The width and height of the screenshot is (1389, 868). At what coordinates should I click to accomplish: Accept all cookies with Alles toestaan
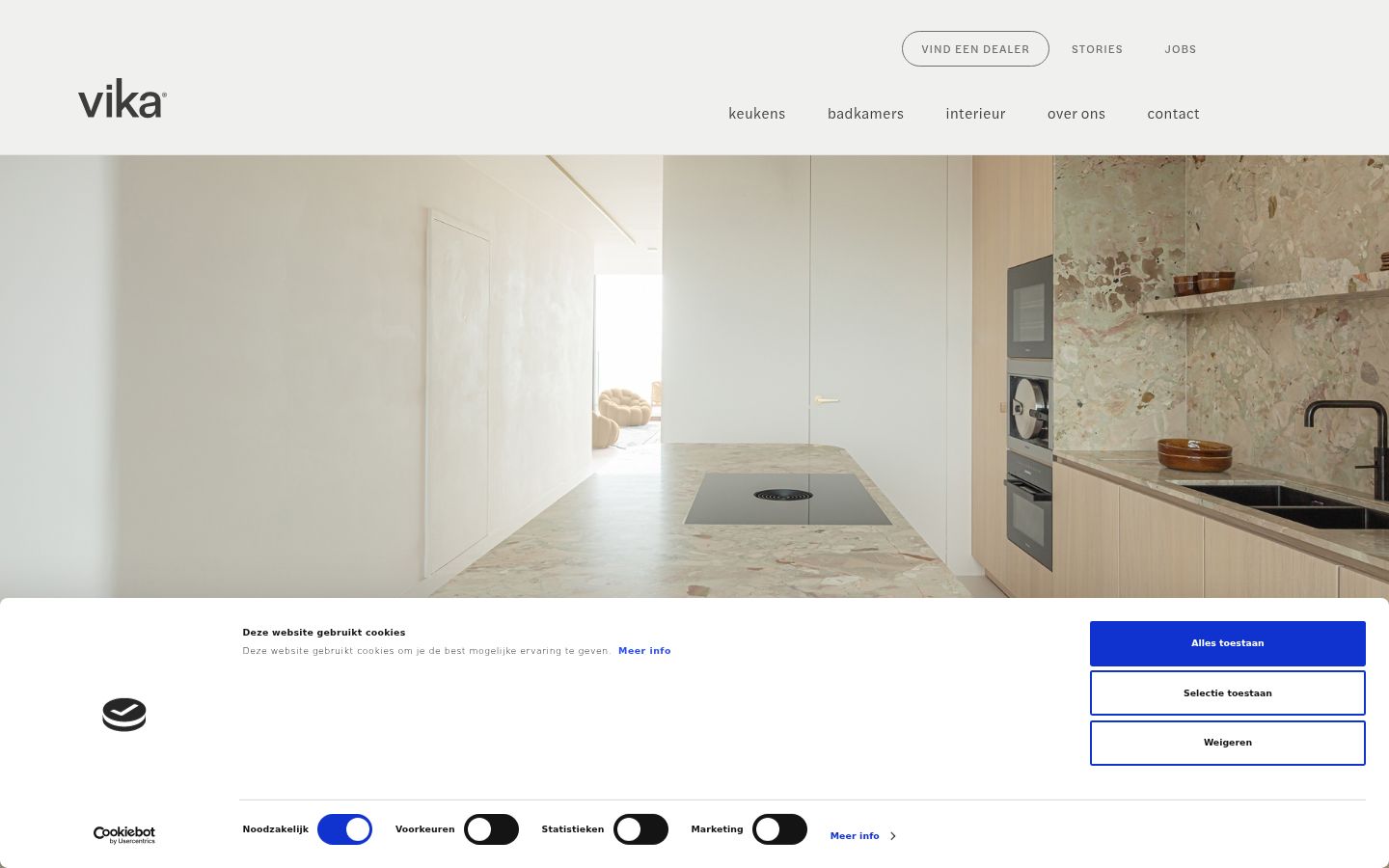1228,643
